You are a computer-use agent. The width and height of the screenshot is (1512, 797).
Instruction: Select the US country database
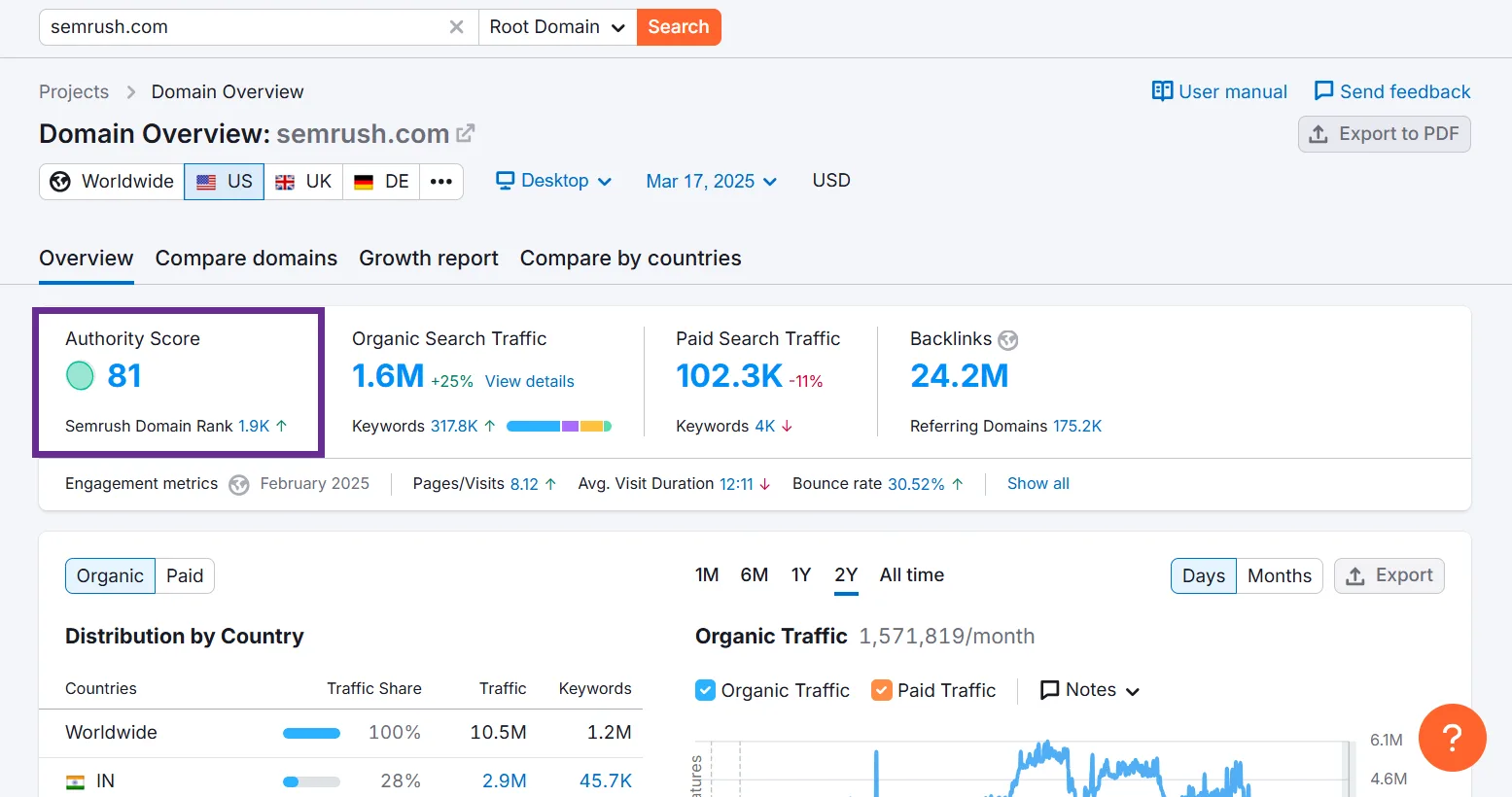tap(225, 182)
